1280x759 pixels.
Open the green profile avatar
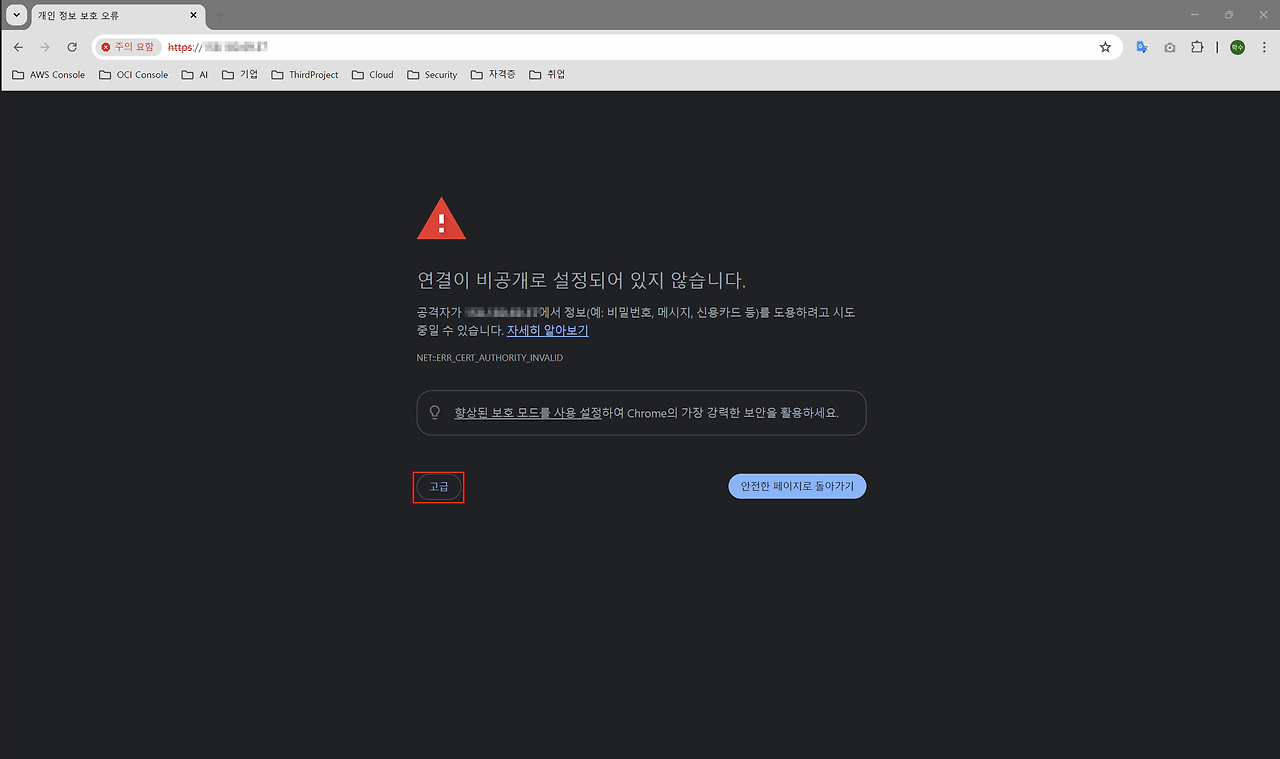pyautogui.click(x=1237, y=47)
